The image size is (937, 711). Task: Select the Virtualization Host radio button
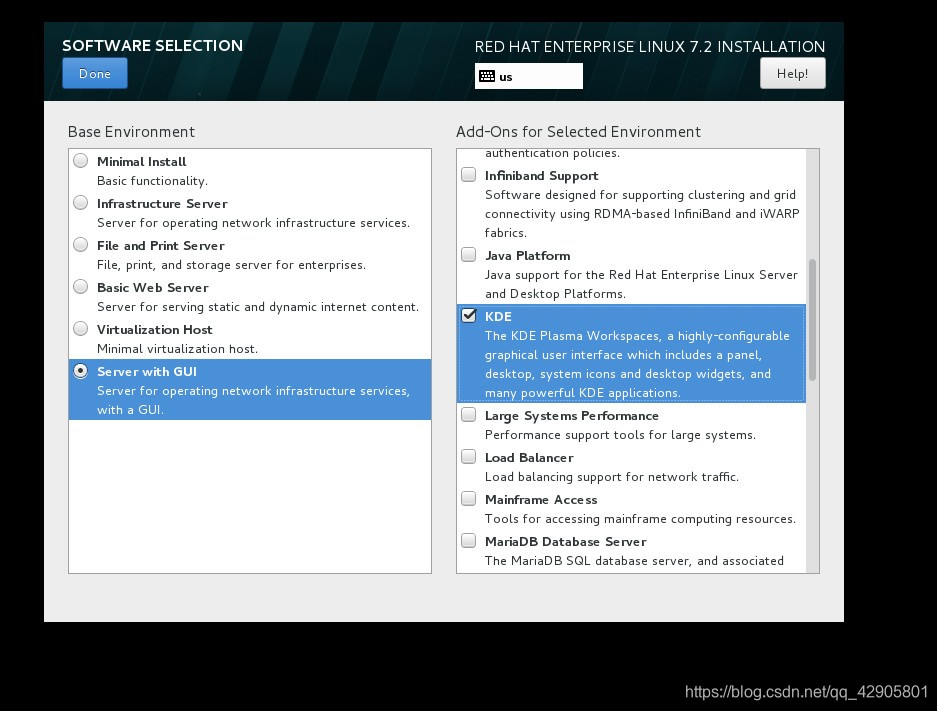point(81,329)
